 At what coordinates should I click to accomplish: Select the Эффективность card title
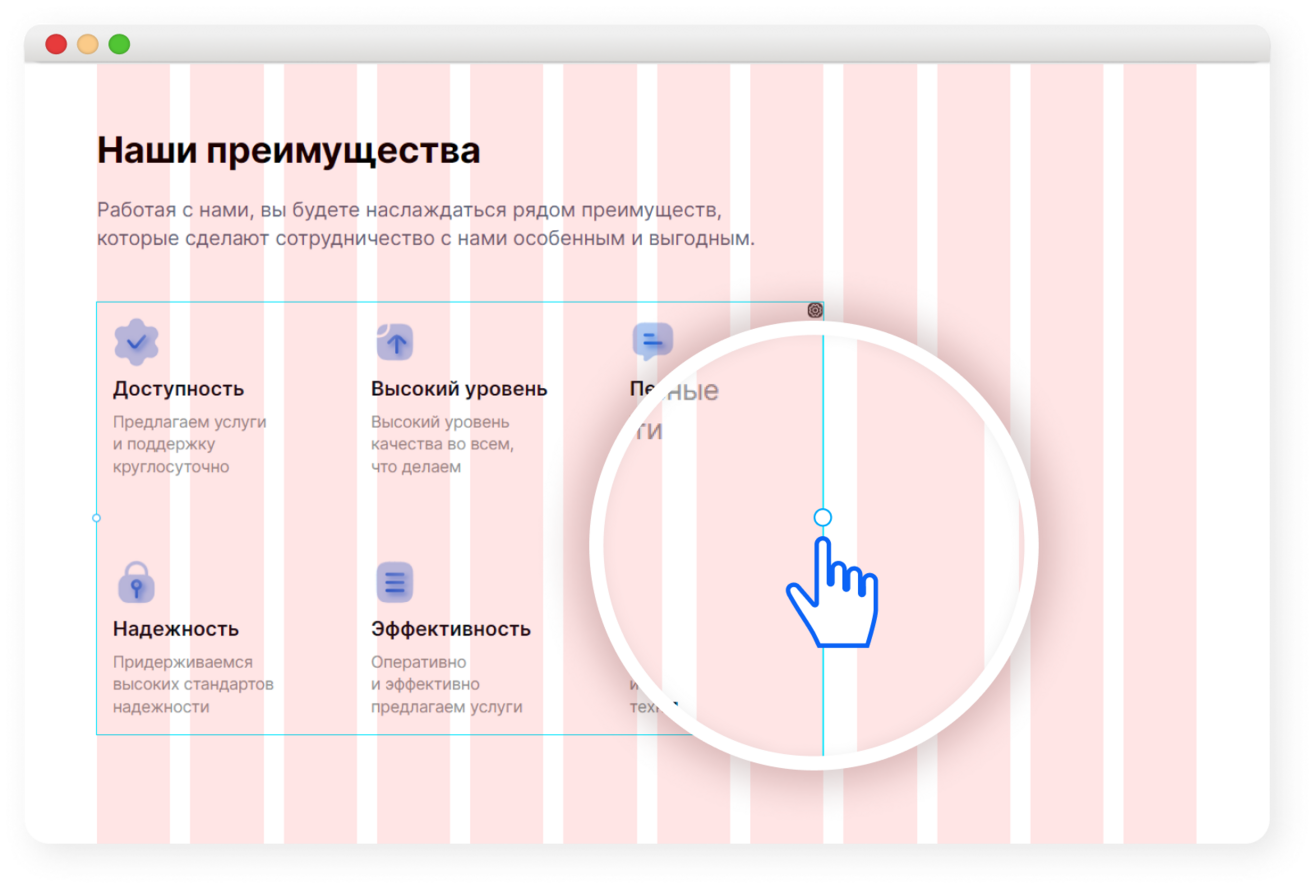451,629
